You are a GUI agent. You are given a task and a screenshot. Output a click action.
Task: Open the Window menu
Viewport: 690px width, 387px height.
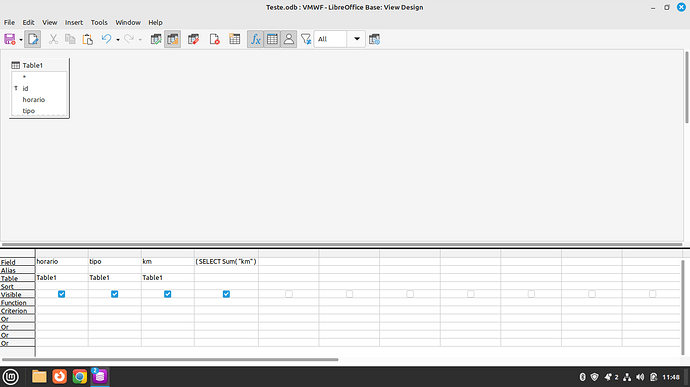[x=128, y=22]
